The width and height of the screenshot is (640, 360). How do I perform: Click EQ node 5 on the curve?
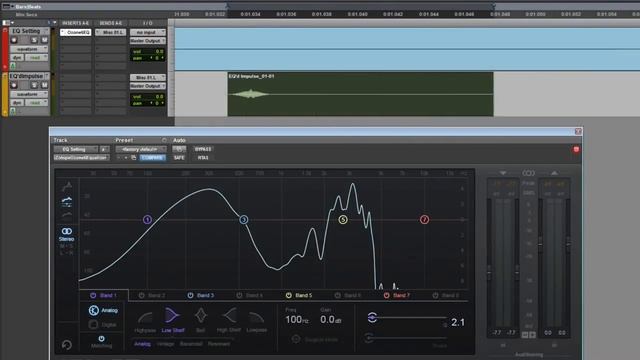click(343, 220)
